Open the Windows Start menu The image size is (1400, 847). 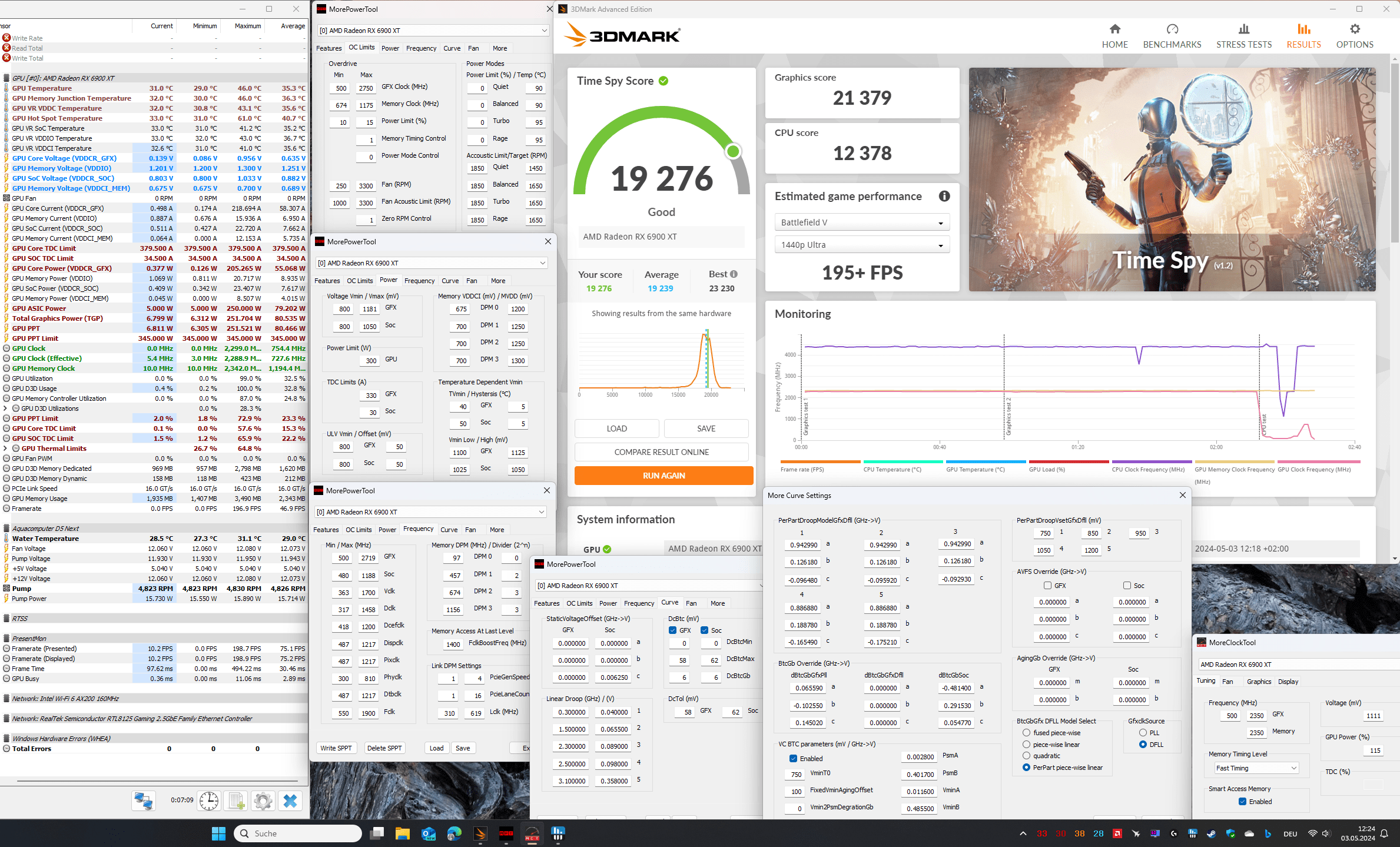(x=218, y=833)
